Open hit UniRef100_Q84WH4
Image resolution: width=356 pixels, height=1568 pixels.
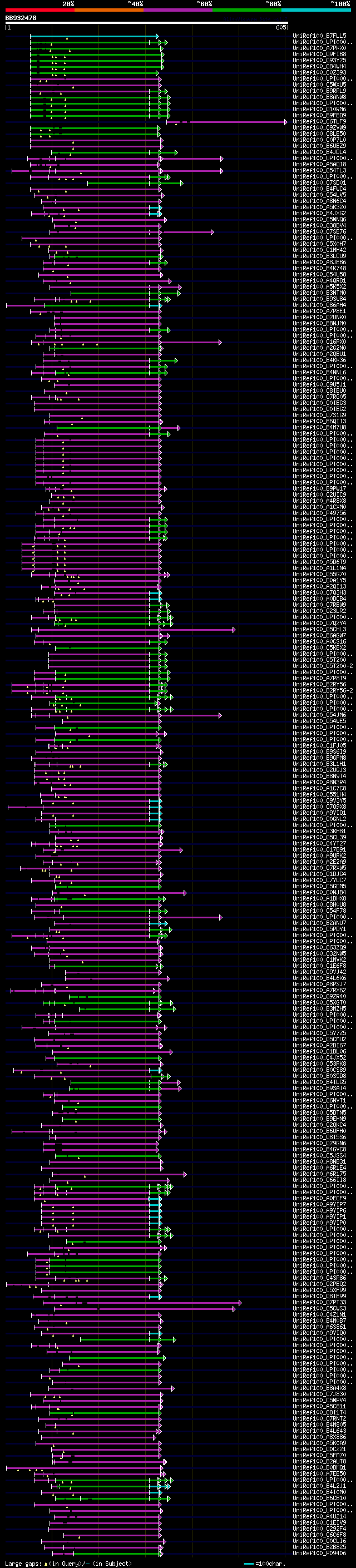319,67
